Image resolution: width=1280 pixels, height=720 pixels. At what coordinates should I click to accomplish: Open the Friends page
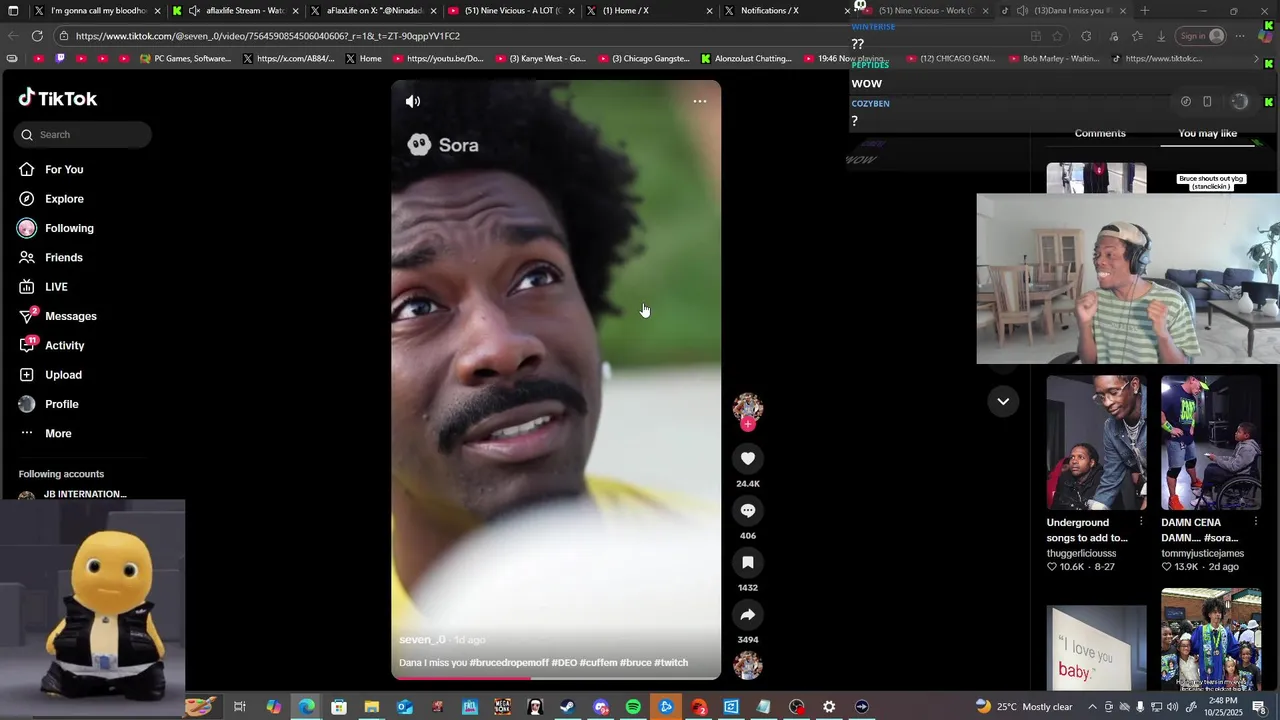64,258
